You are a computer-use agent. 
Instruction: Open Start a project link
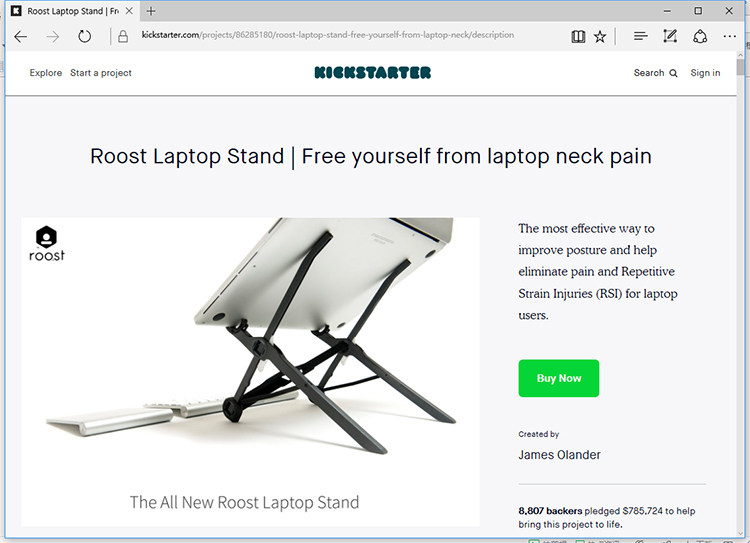tap(101, 73)
